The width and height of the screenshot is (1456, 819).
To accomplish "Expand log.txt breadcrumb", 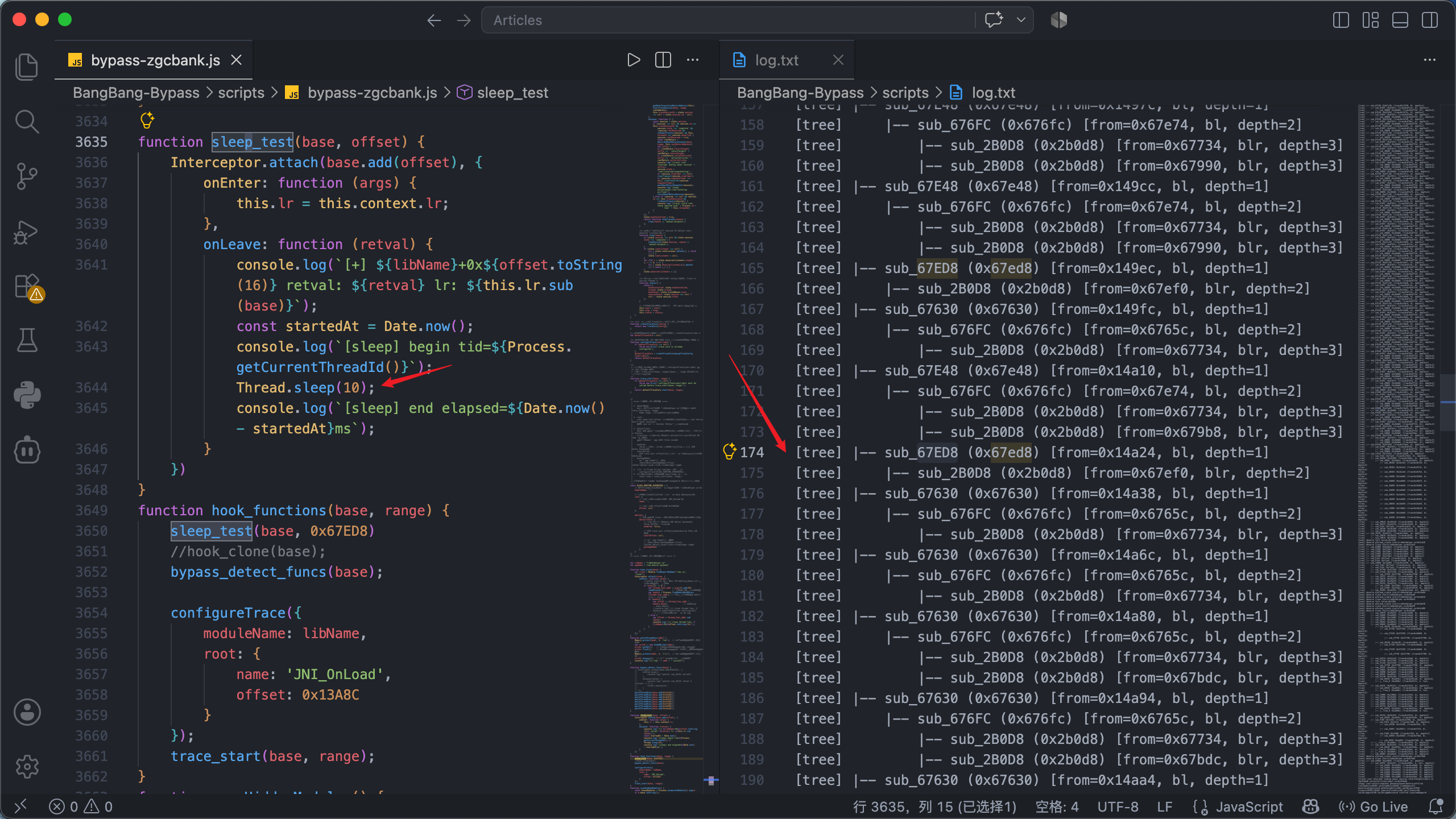I will click(x=982, y=93).
